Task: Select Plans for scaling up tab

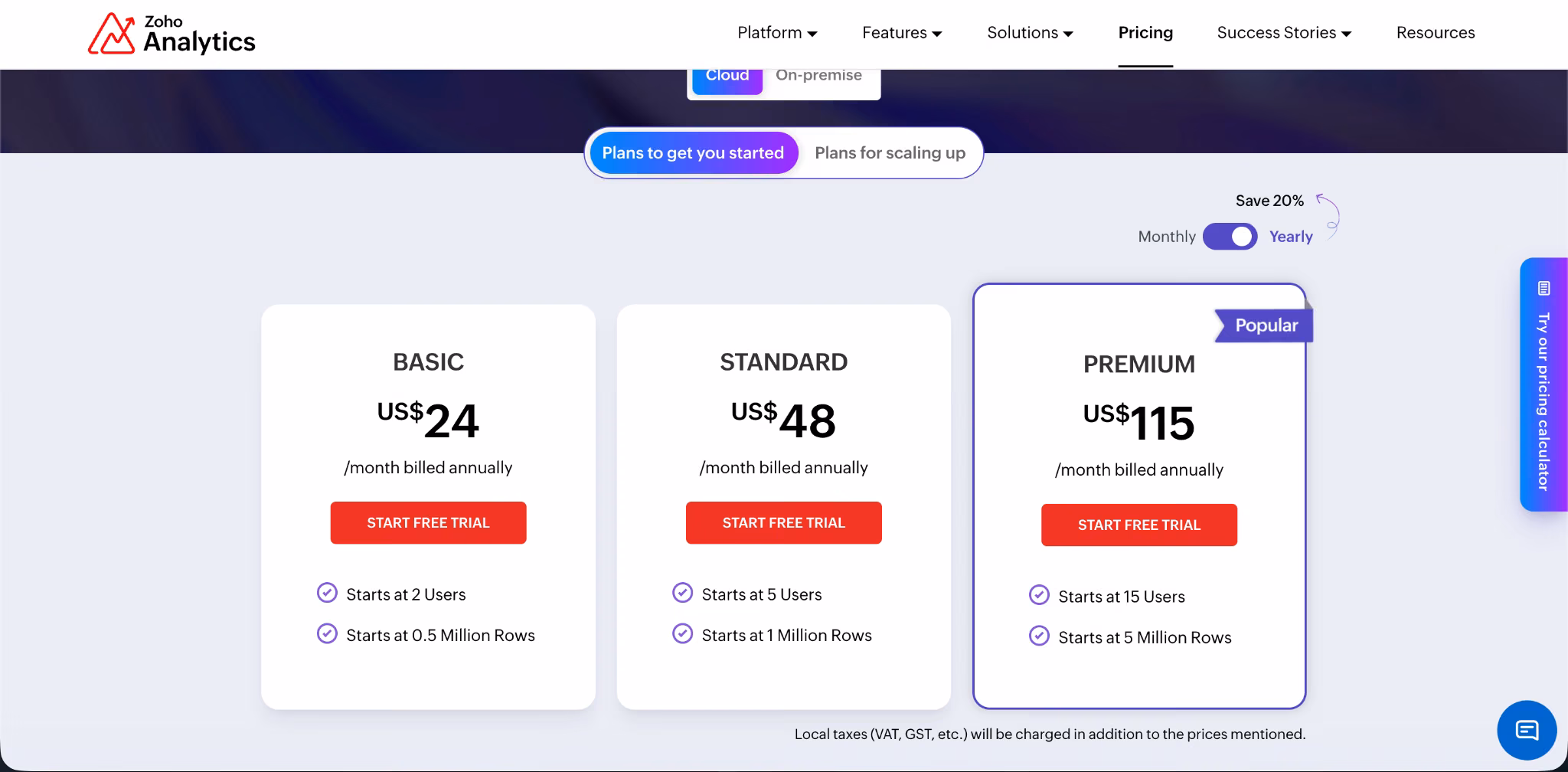Action: tap(890, 153)
